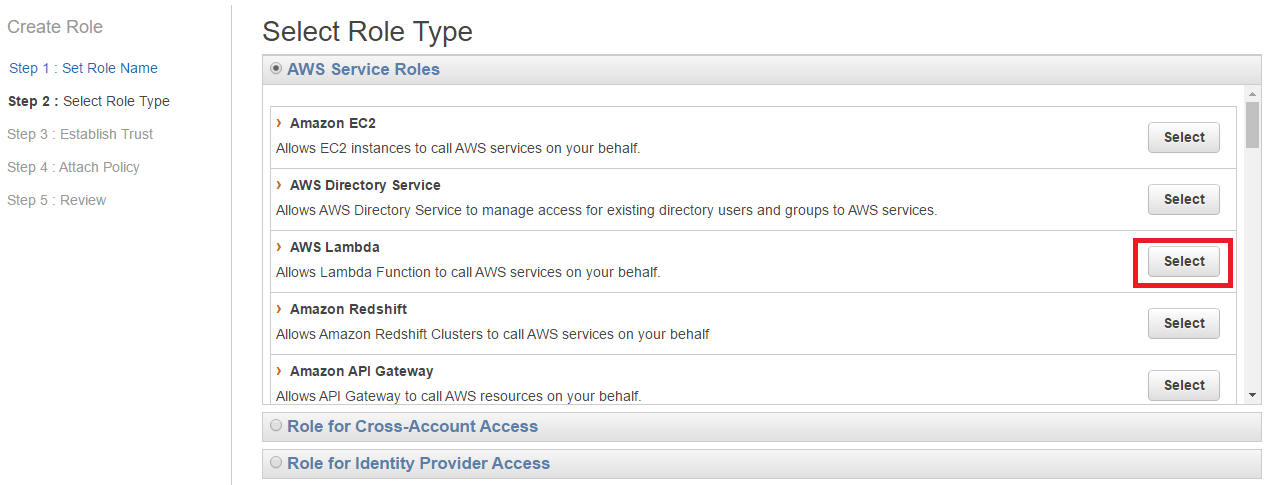
Task: Go back to Step 1: Set Role Name
Action: coord(83,68)
